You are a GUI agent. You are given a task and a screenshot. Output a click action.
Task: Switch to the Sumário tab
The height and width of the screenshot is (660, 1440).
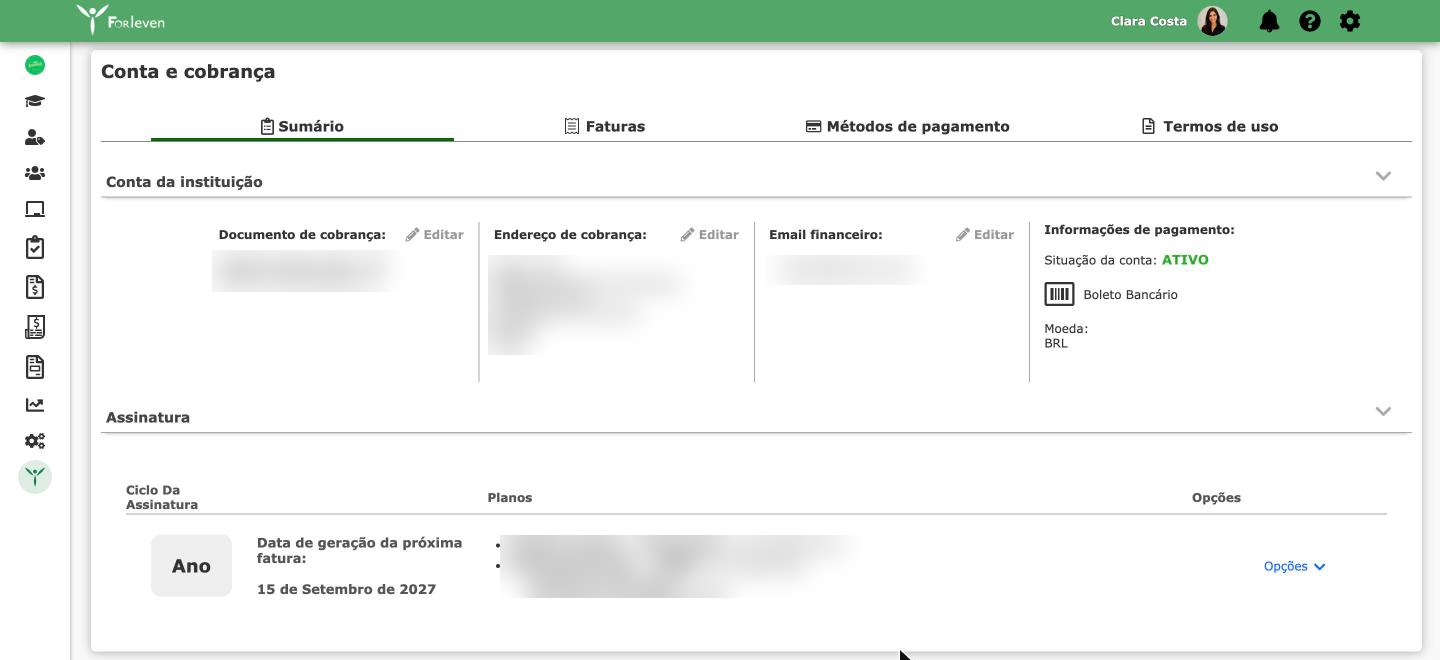302,126
